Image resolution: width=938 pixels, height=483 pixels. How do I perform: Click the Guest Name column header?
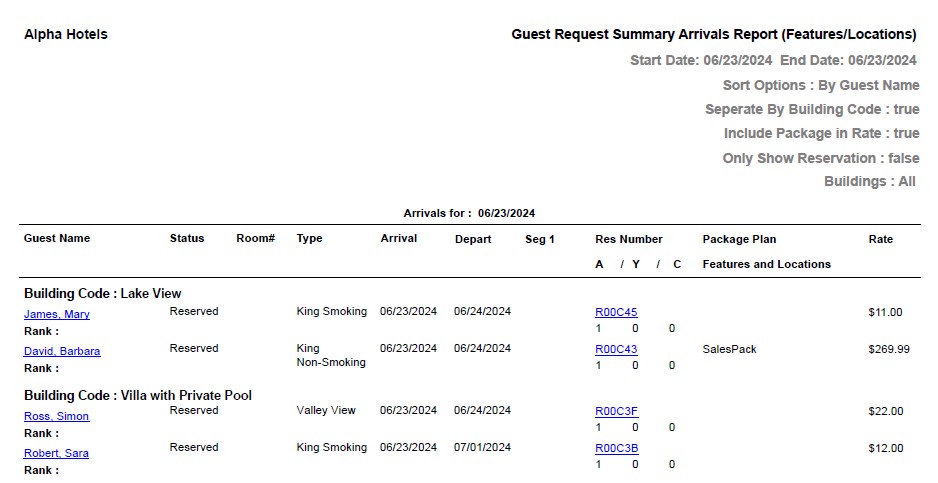point(57,238)
